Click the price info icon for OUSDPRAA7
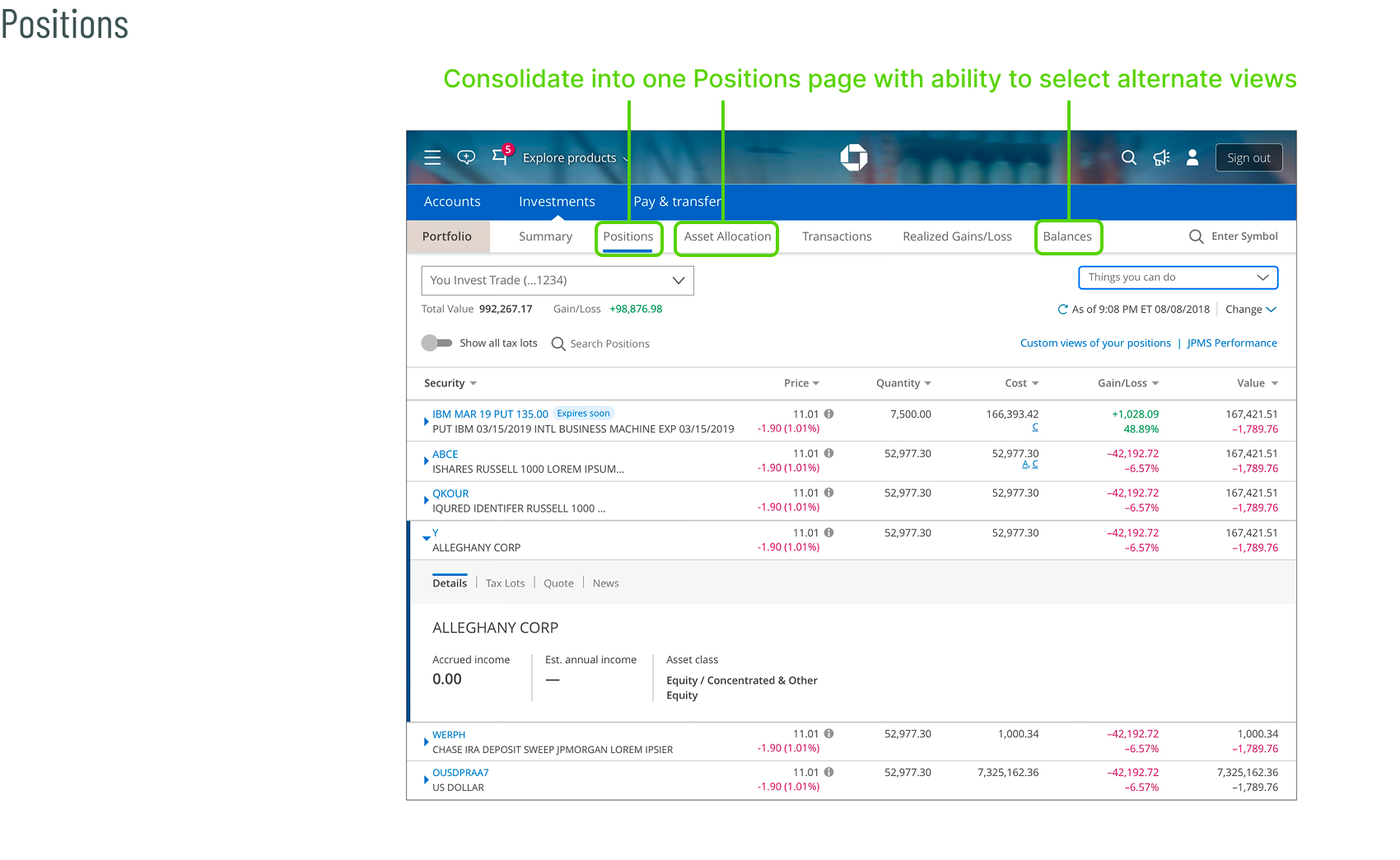 click(829, 772)
